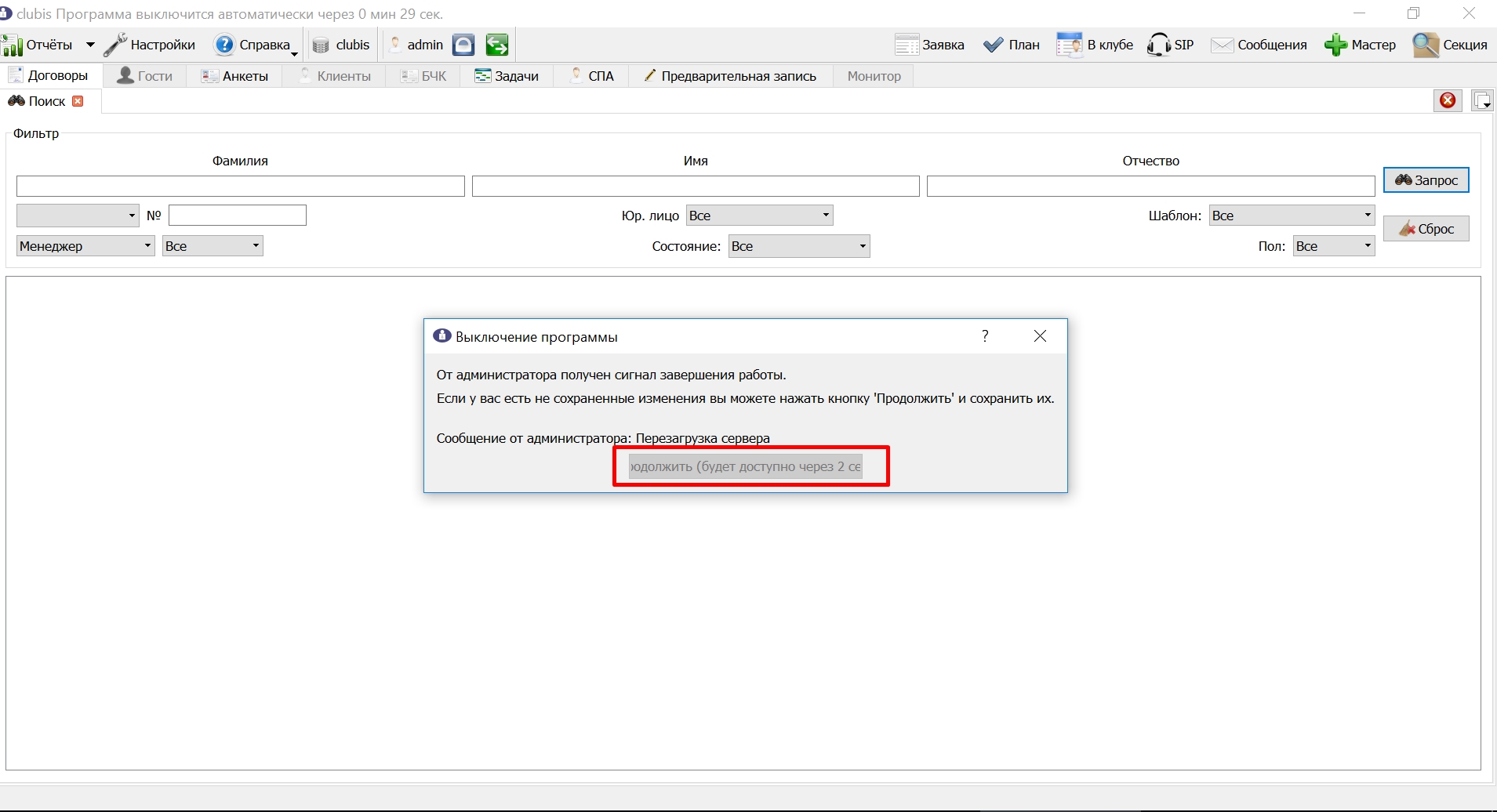Click the lock icon next to admin

[x=463, y=45]
